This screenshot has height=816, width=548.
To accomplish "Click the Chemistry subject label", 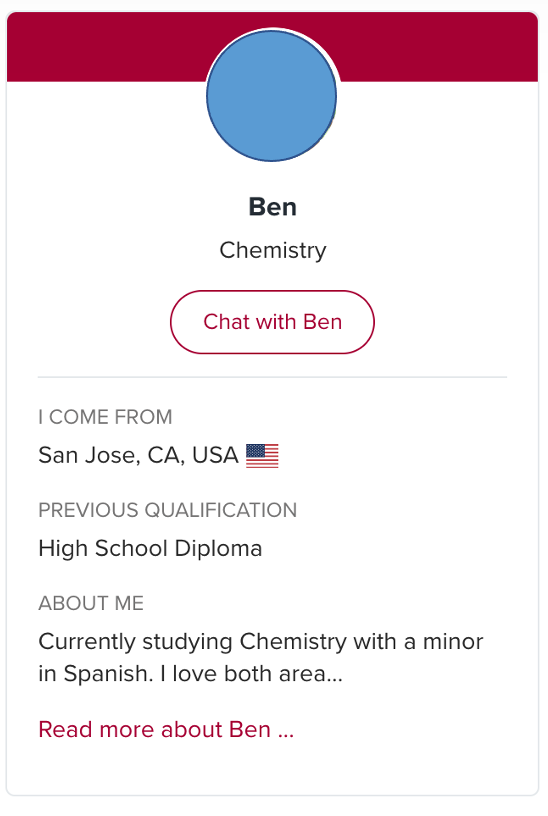I will click(273, 250).
